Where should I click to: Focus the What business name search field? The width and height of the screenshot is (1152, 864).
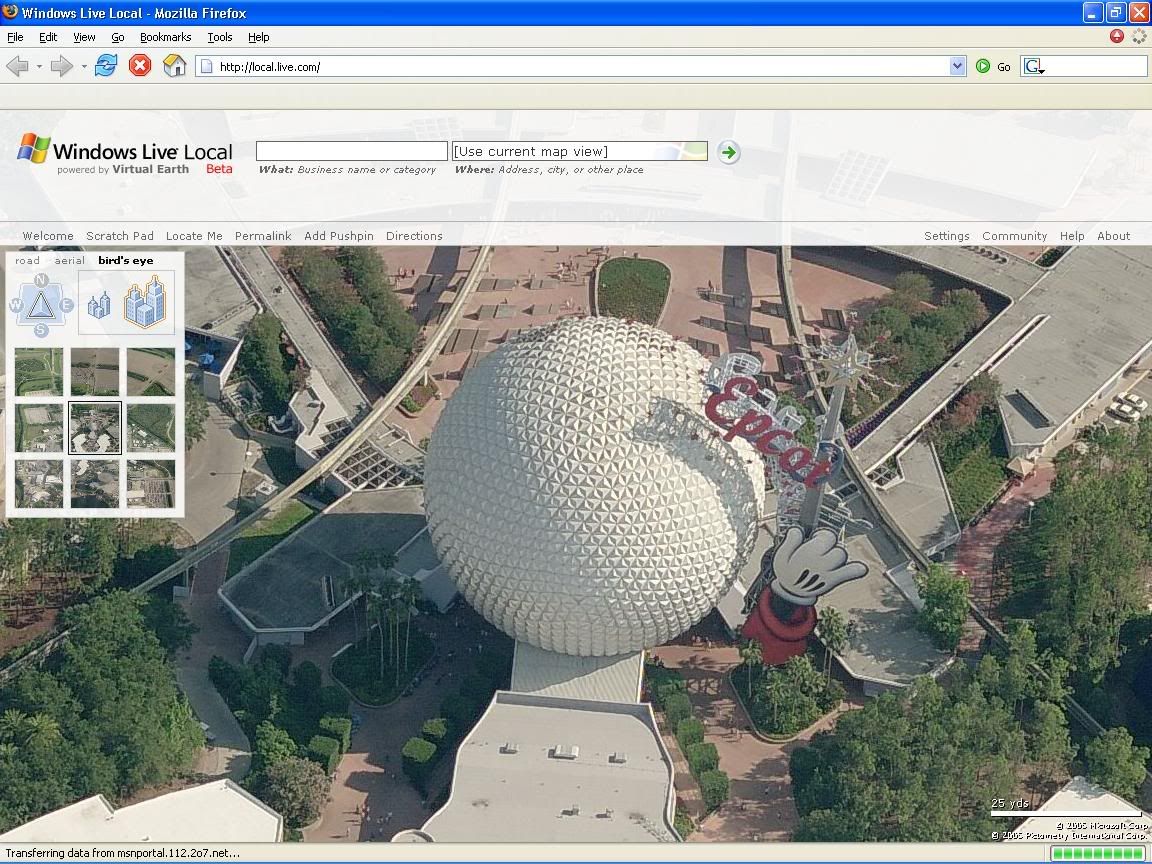tap(351, 151)
